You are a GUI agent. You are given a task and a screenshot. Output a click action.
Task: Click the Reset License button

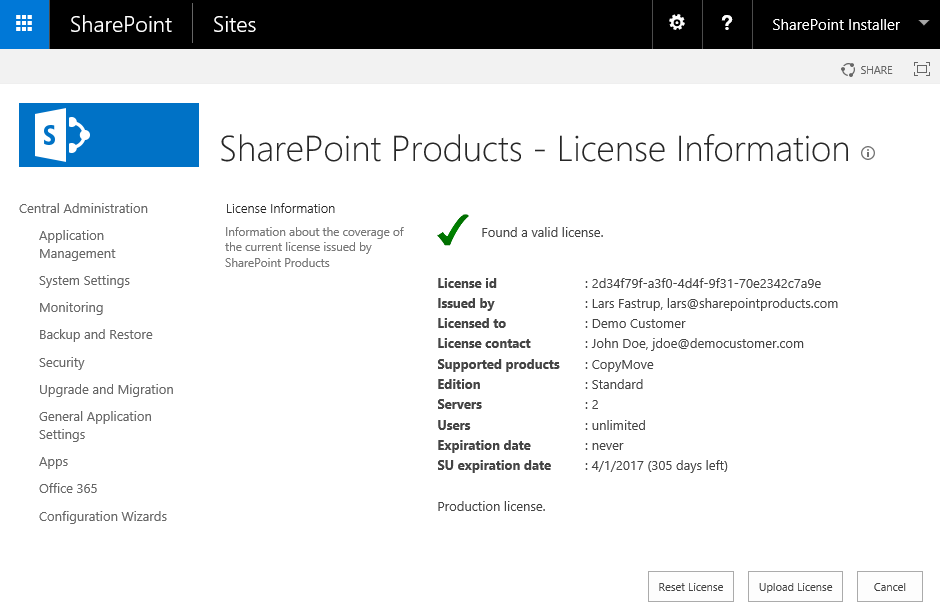click(x=690, y=586)
